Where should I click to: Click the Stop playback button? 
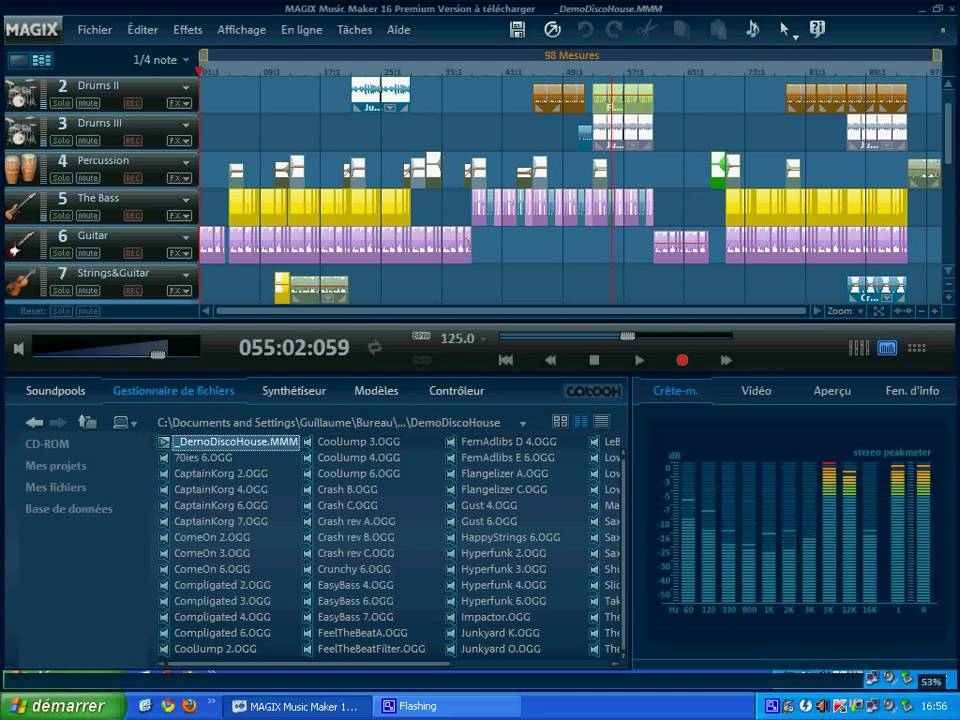click(594, 360)
